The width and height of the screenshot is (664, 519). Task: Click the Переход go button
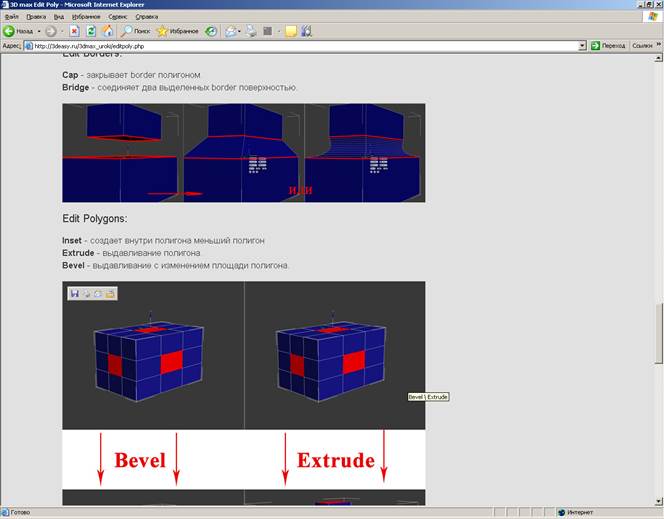coord(608,46)
